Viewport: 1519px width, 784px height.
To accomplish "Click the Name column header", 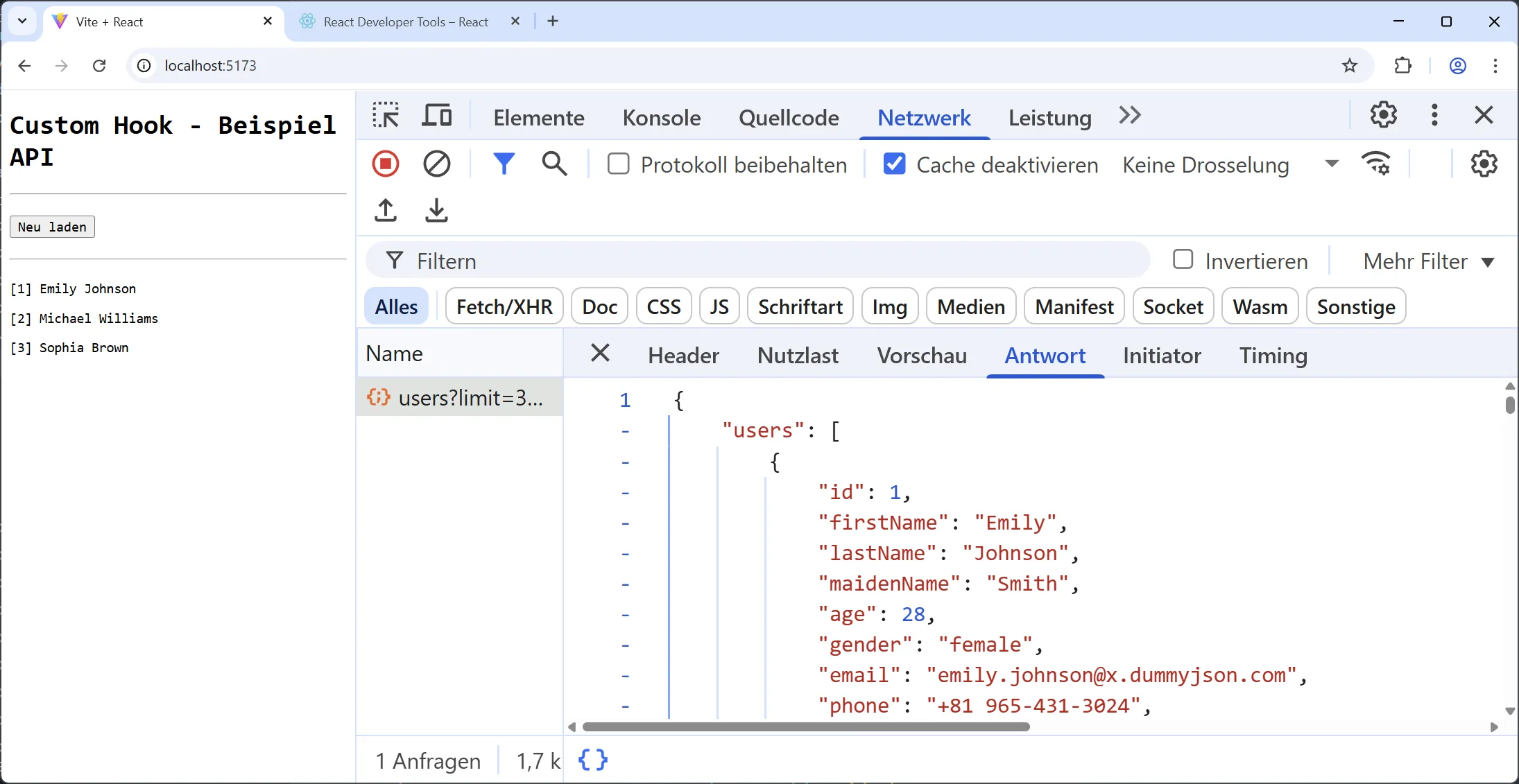I will click(x=460, y=354).
